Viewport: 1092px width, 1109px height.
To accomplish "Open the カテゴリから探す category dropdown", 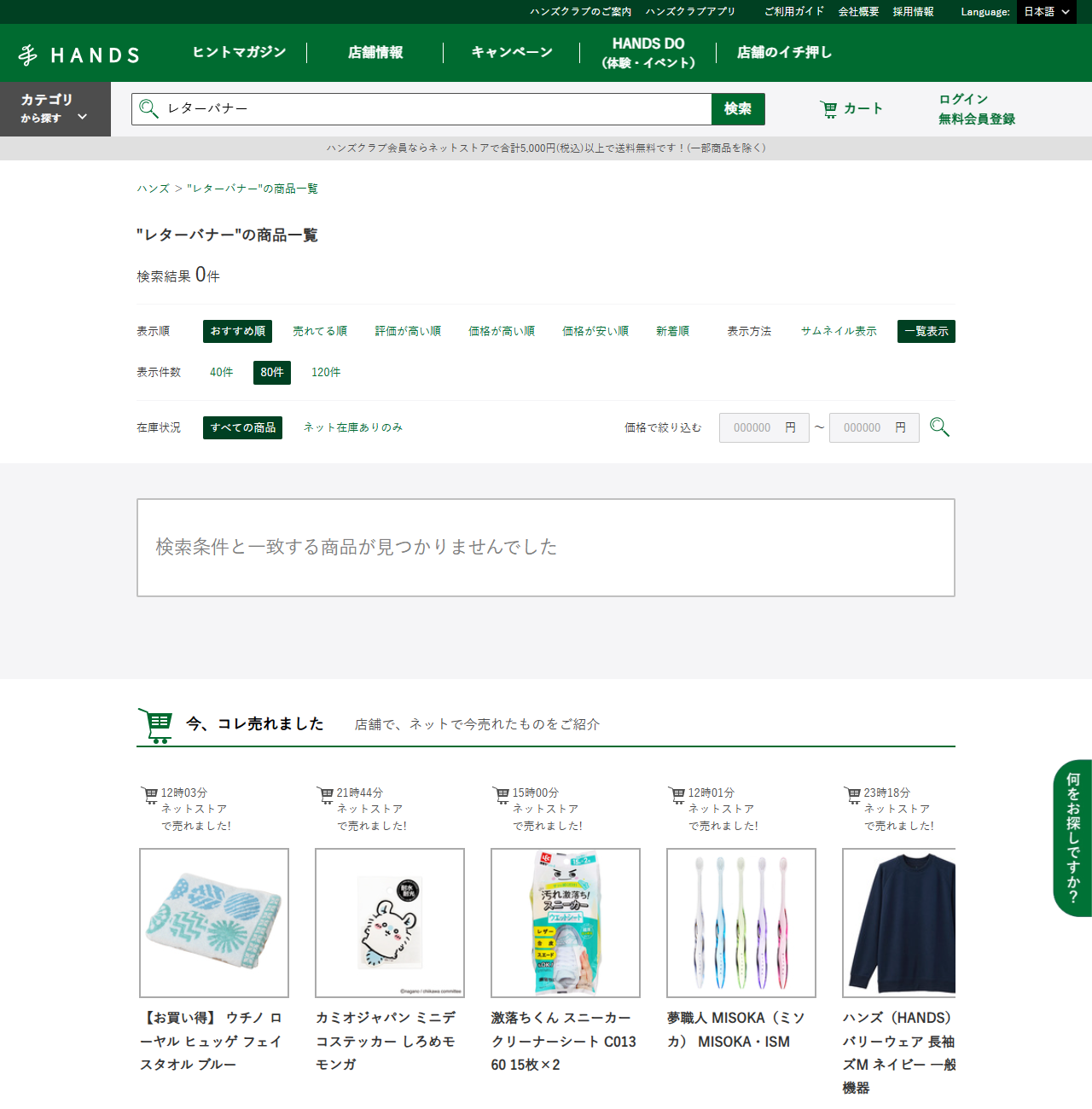I will point(55,109).
